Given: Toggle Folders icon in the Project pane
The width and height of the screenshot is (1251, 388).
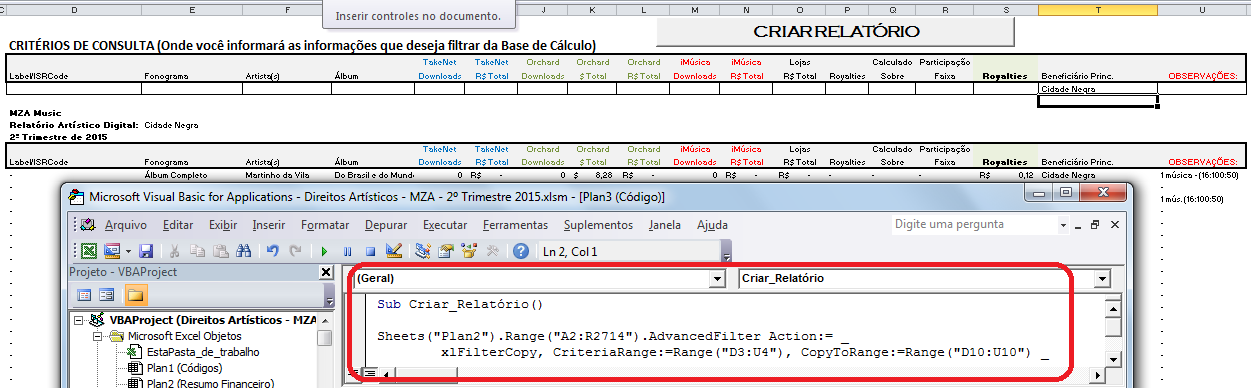Looking at the screenshot, I should click(135, 295).
